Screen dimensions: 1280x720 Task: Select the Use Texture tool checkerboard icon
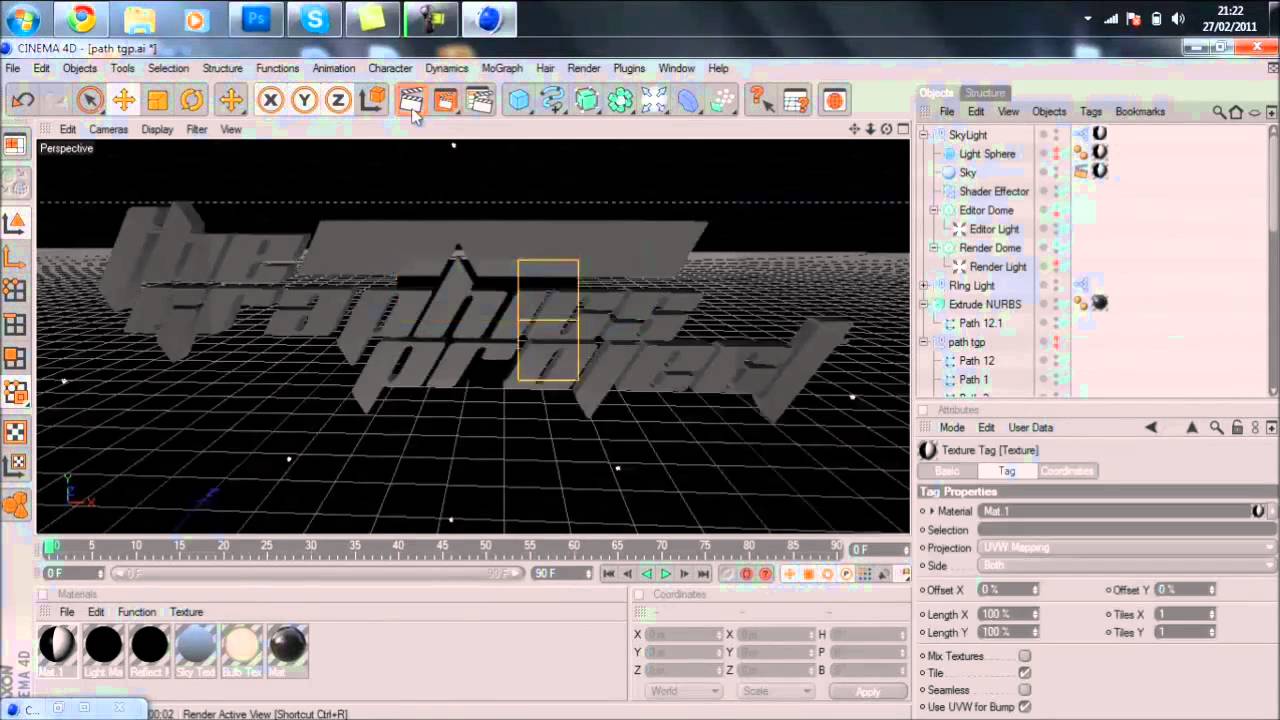pos(16,432)
